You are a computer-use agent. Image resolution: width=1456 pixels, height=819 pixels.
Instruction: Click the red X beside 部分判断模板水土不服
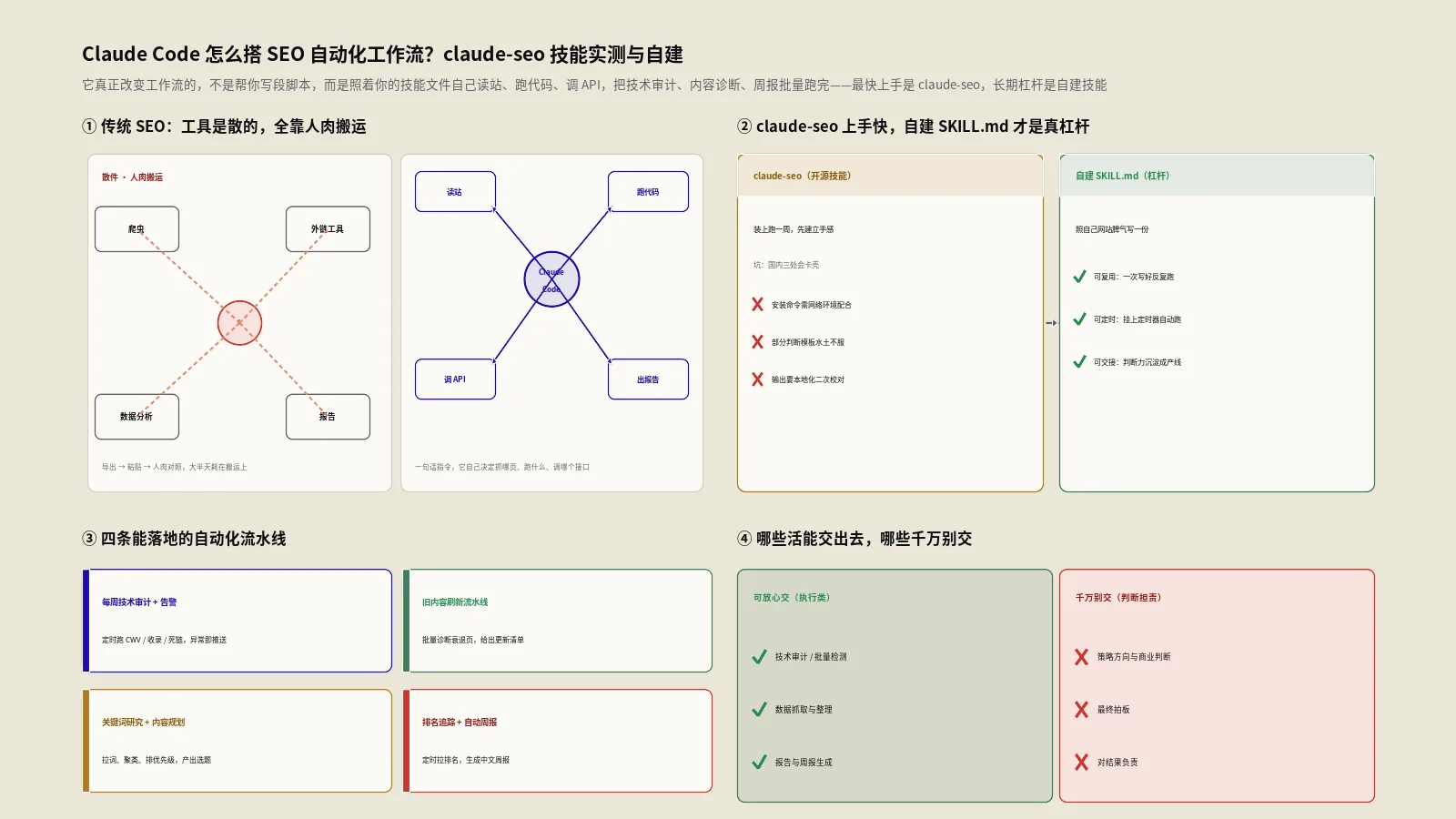pyautogui.click(x=757, y=342)
